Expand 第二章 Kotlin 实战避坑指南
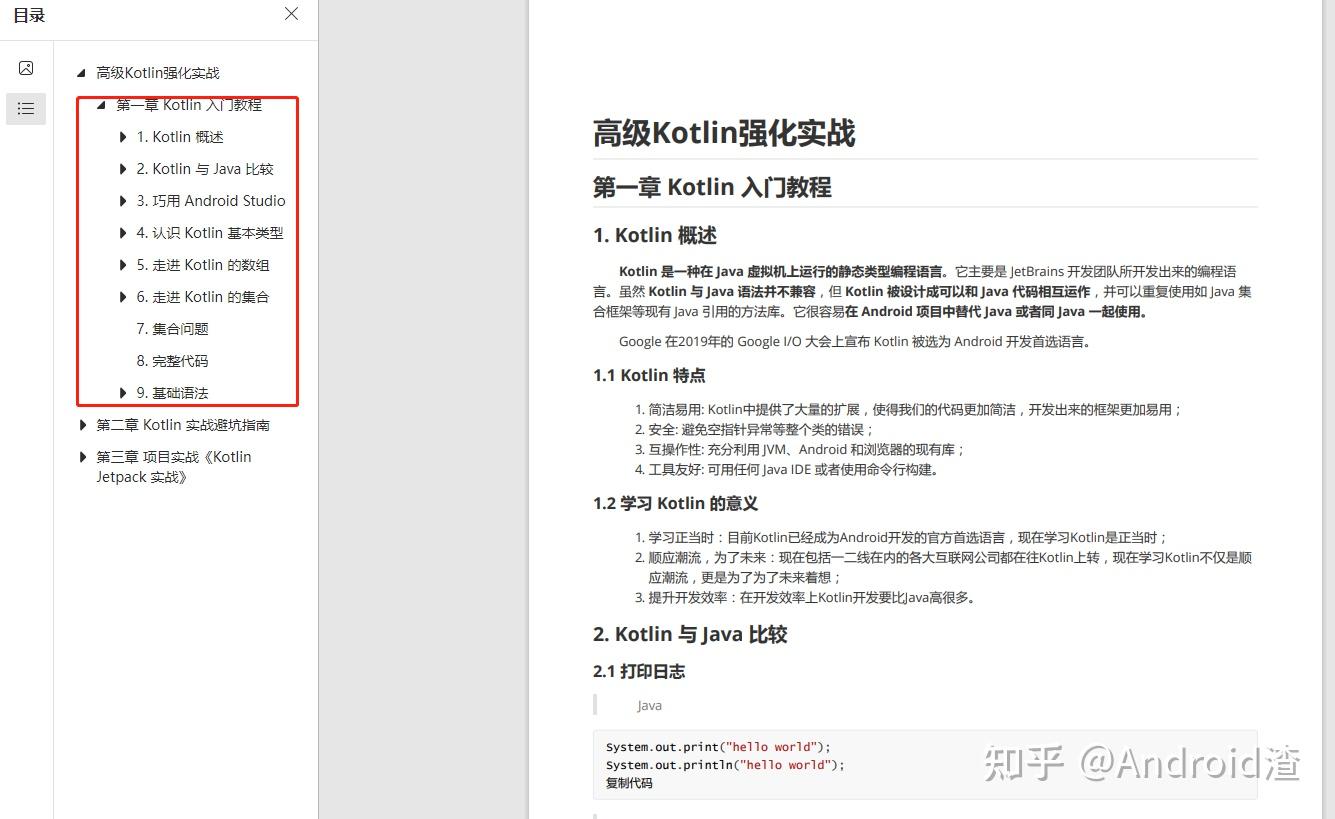The image size is (1335, 819). (83, 424)
